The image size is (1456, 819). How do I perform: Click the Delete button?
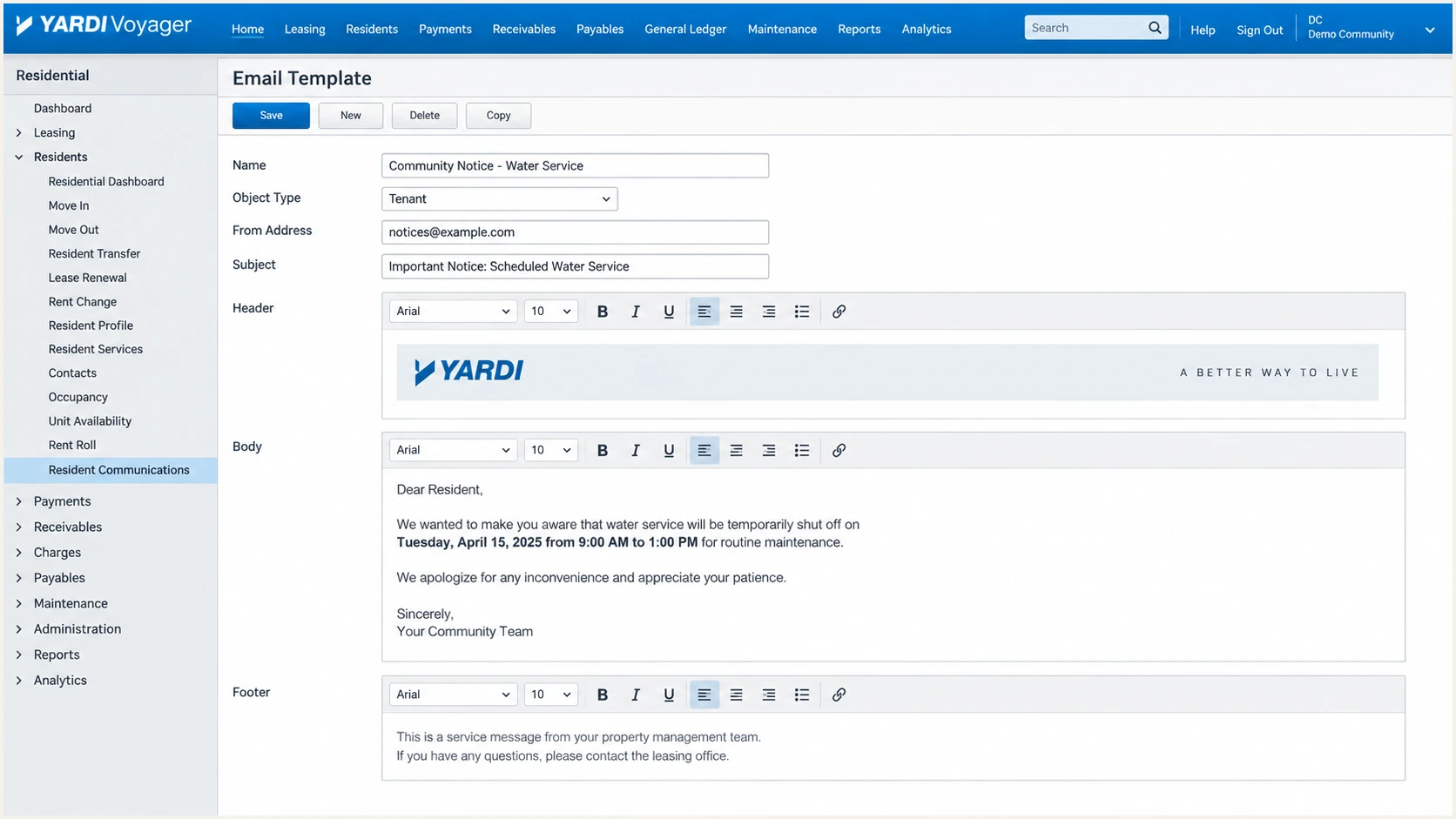pos(425,116)
